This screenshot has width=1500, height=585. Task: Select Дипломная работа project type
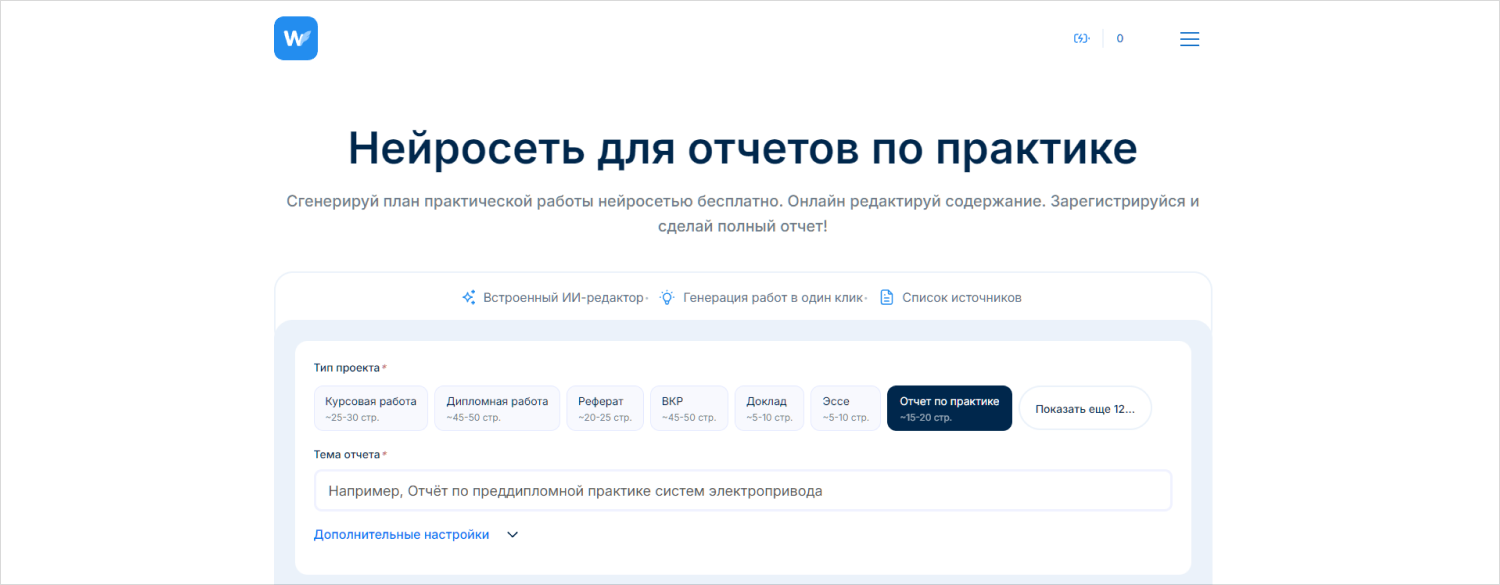497,408
